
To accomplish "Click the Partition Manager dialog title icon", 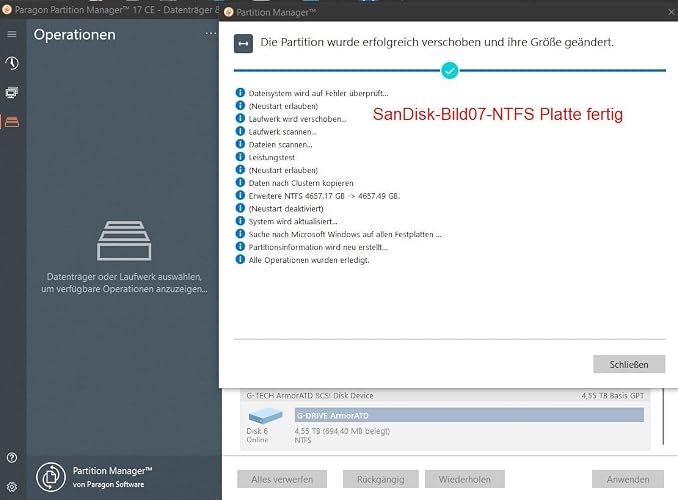I will tap(229, 12).
